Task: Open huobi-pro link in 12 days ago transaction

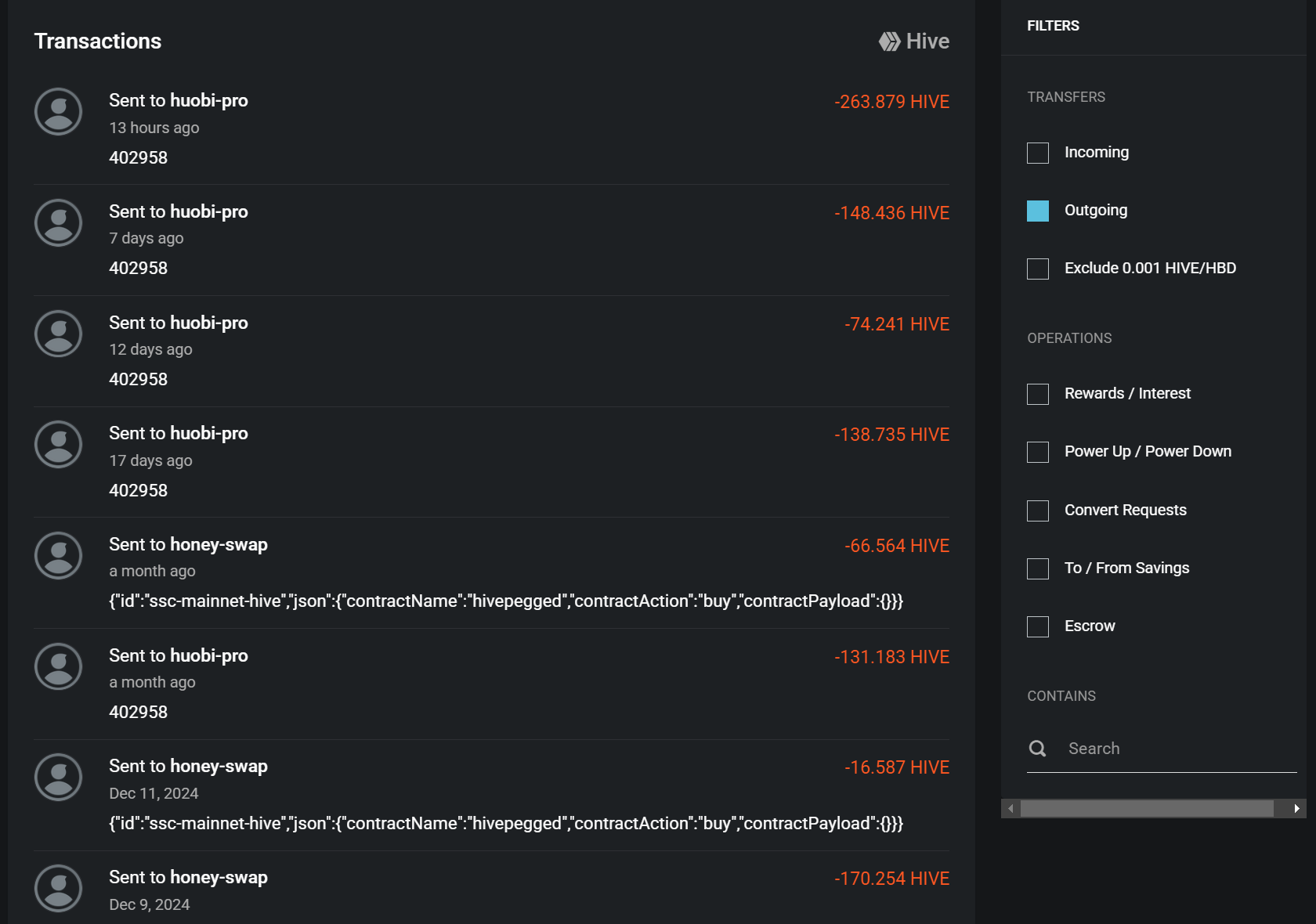Action: (x=209, y=323)
